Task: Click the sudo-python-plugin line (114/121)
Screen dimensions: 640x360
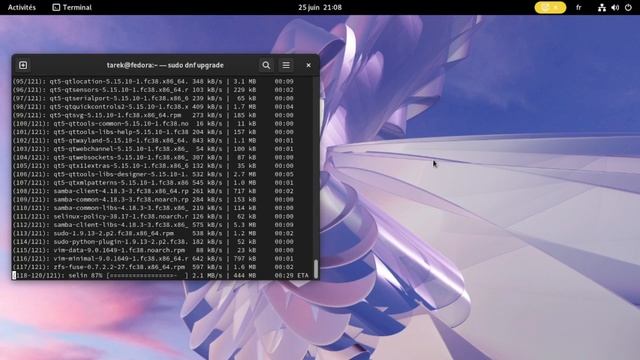Action: pos(153,242)
